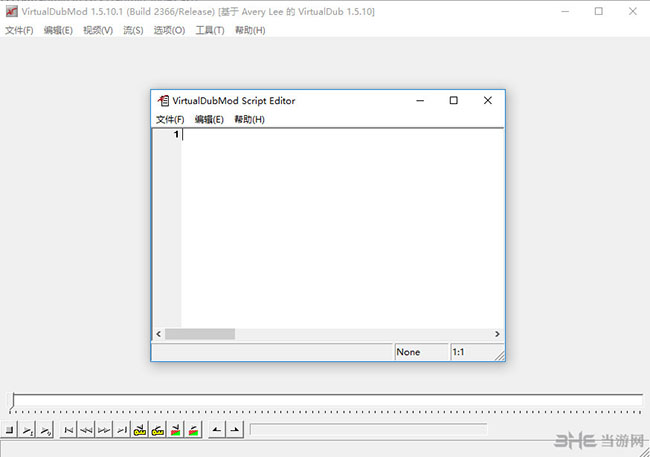Click the frame position readout field
This screenshot has width=650, height=457.
(369, 430)
